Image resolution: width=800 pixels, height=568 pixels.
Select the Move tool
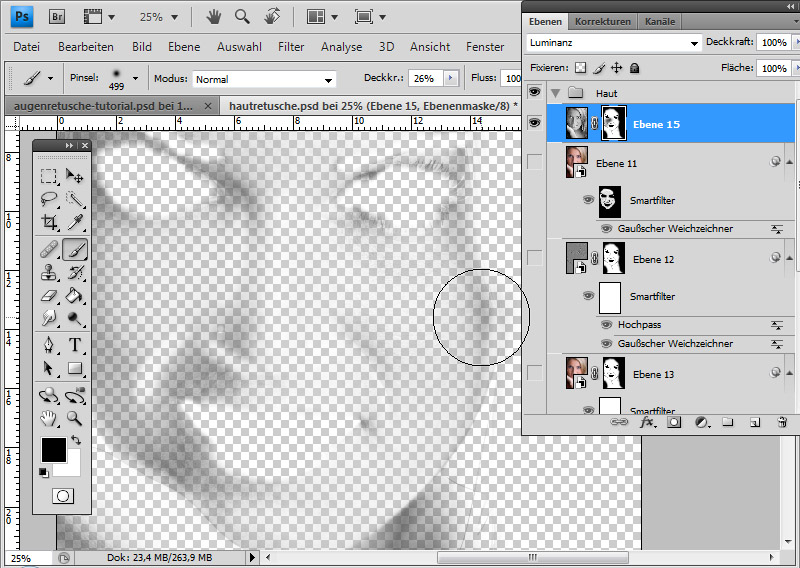(75, 176)
